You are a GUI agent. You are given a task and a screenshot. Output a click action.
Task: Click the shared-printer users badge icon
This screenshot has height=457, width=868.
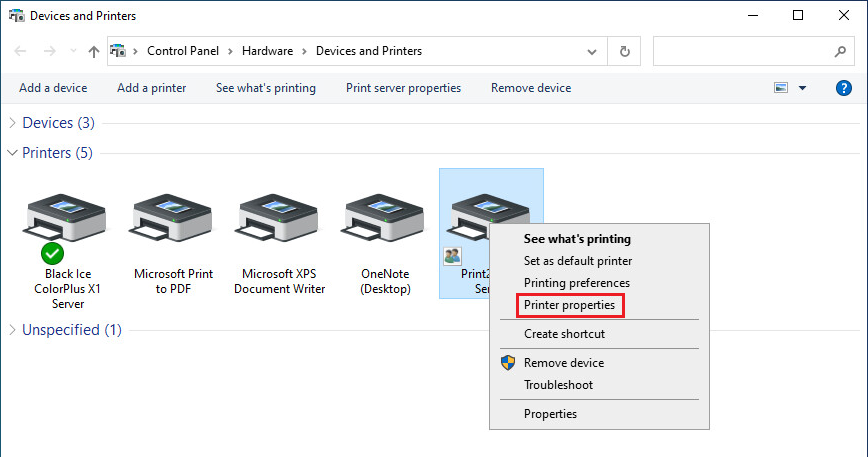pyautogui.click(x=452, y=256)
